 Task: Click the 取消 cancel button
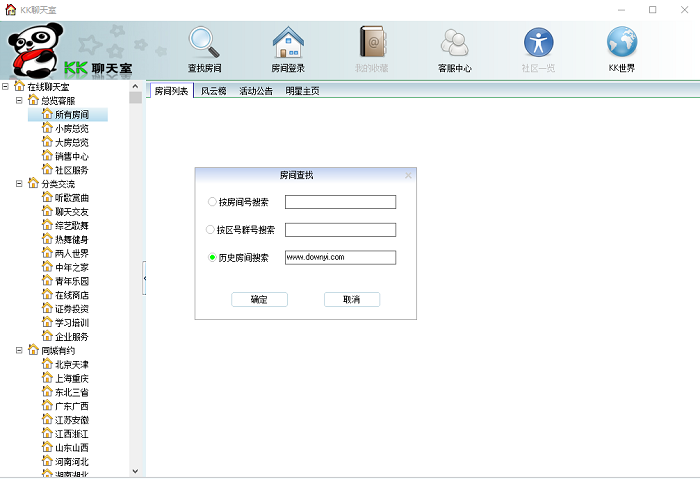[351, 300]
